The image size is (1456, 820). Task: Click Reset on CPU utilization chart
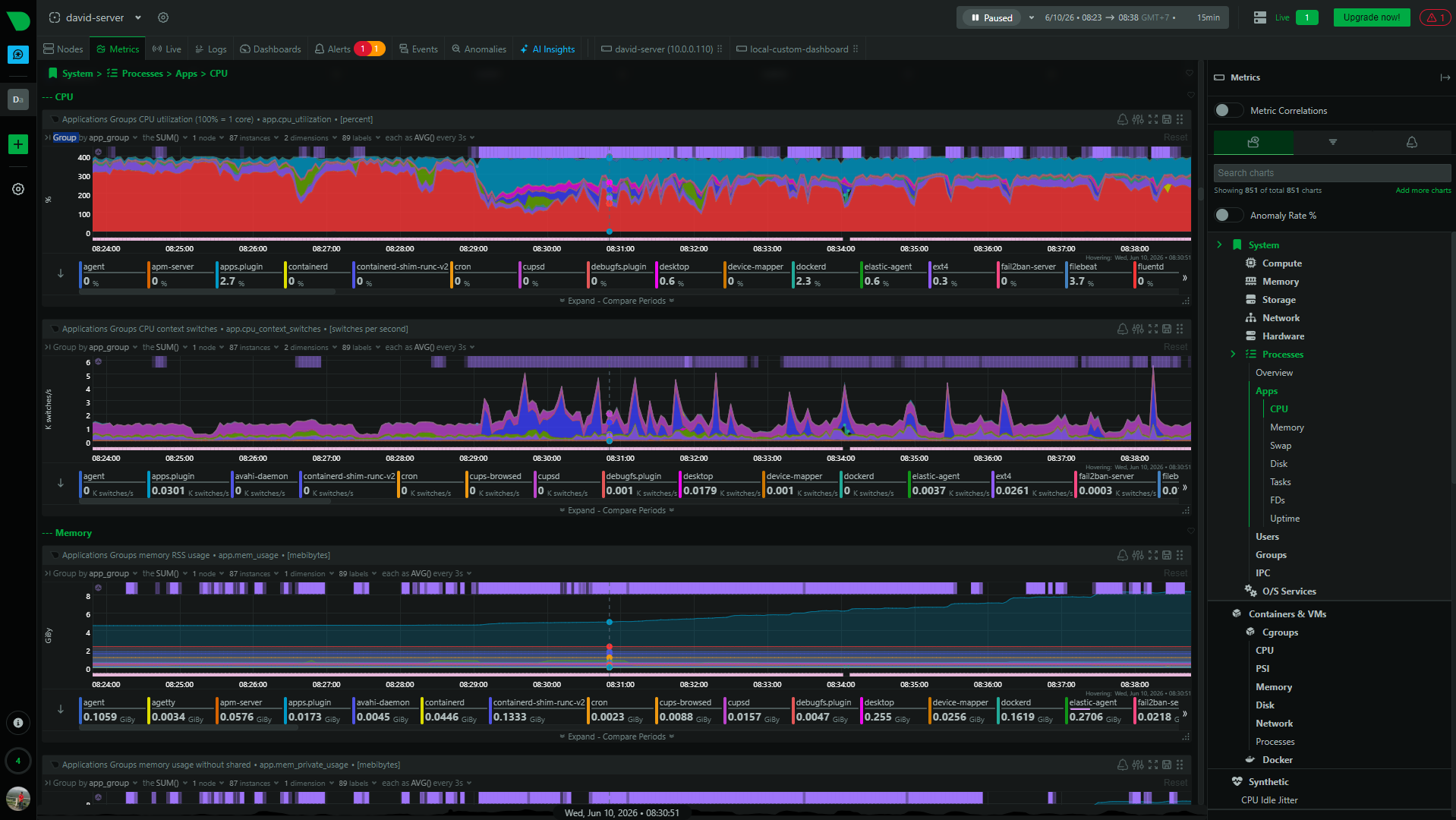(1175, 137)
